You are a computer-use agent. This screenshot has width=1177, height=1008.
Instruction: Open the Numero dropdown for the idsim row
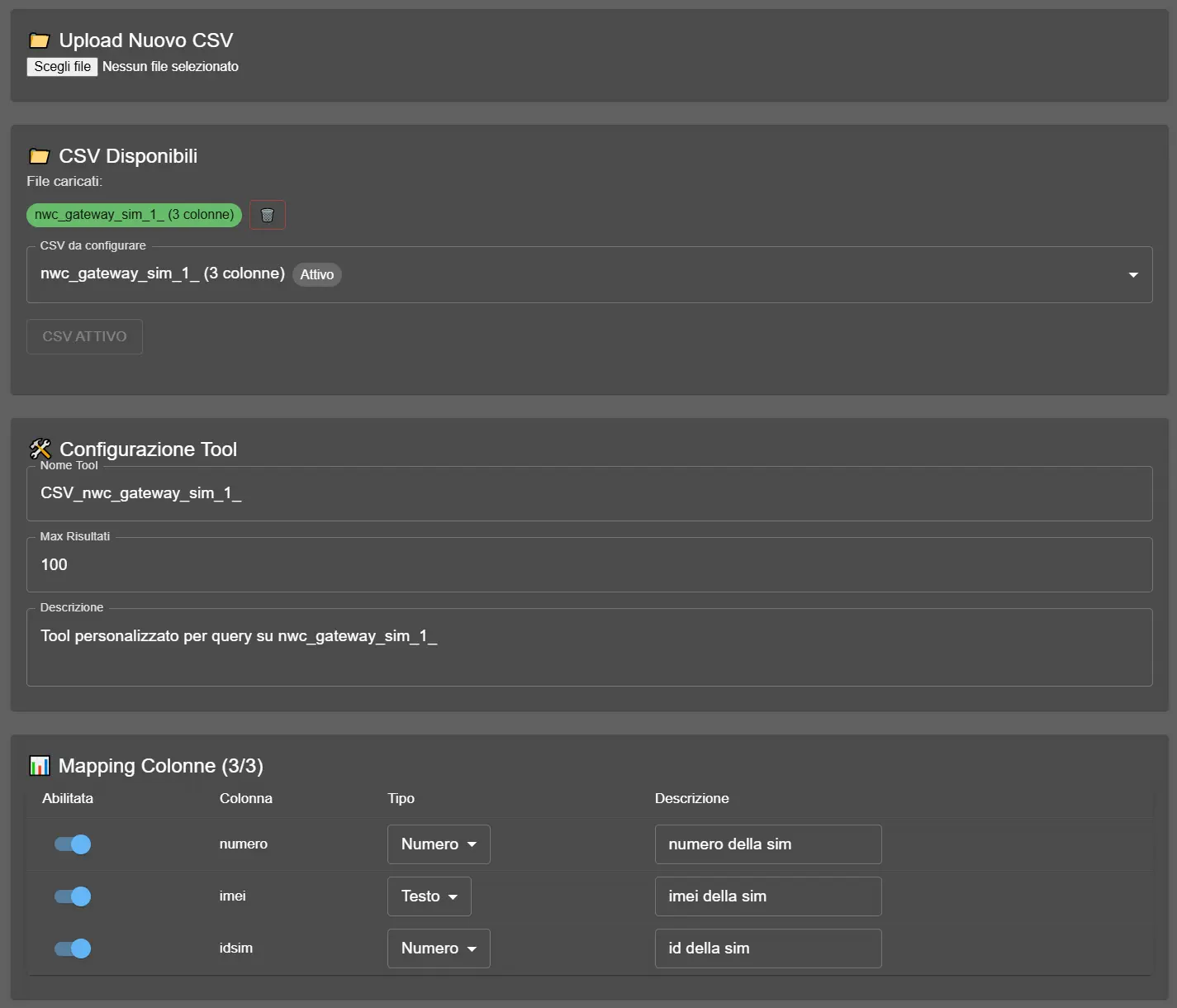point(438,949)
